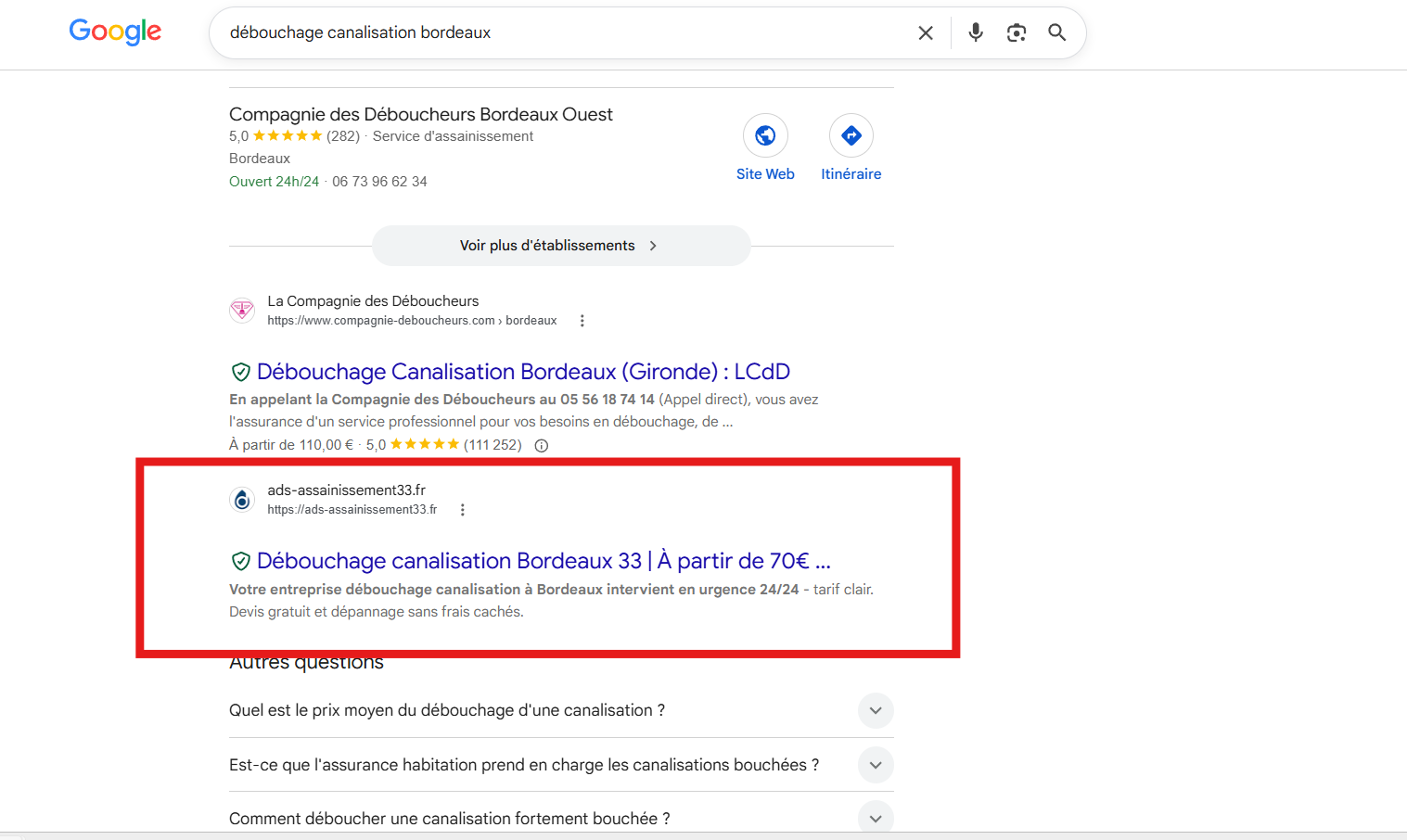Click Ouvert 24h/24 status text

coord(274,182)
